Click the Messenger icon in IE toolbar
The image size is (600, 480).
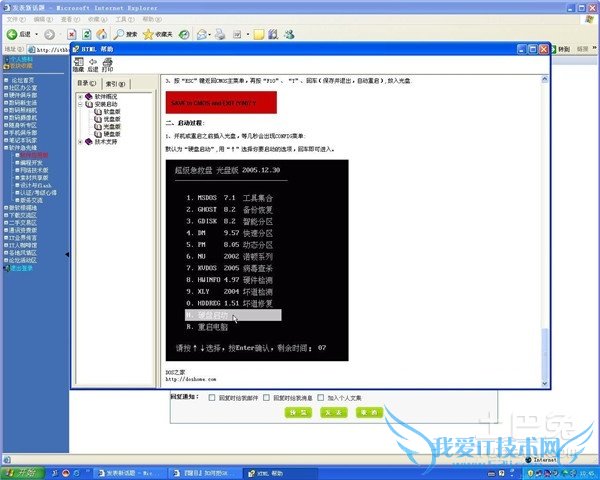[x=289, y=34]
